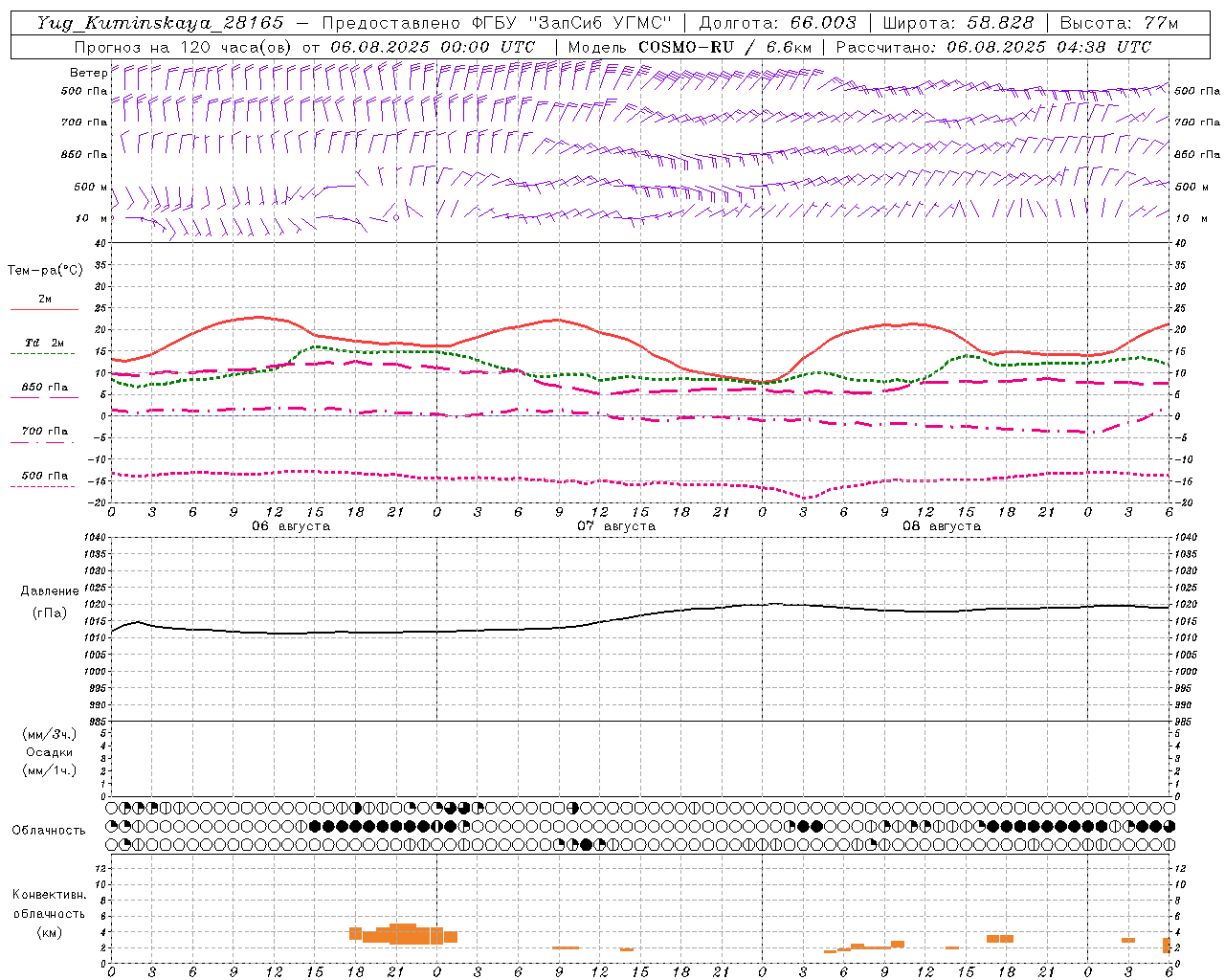Click the Облачность row label

[x=49, y=830]
